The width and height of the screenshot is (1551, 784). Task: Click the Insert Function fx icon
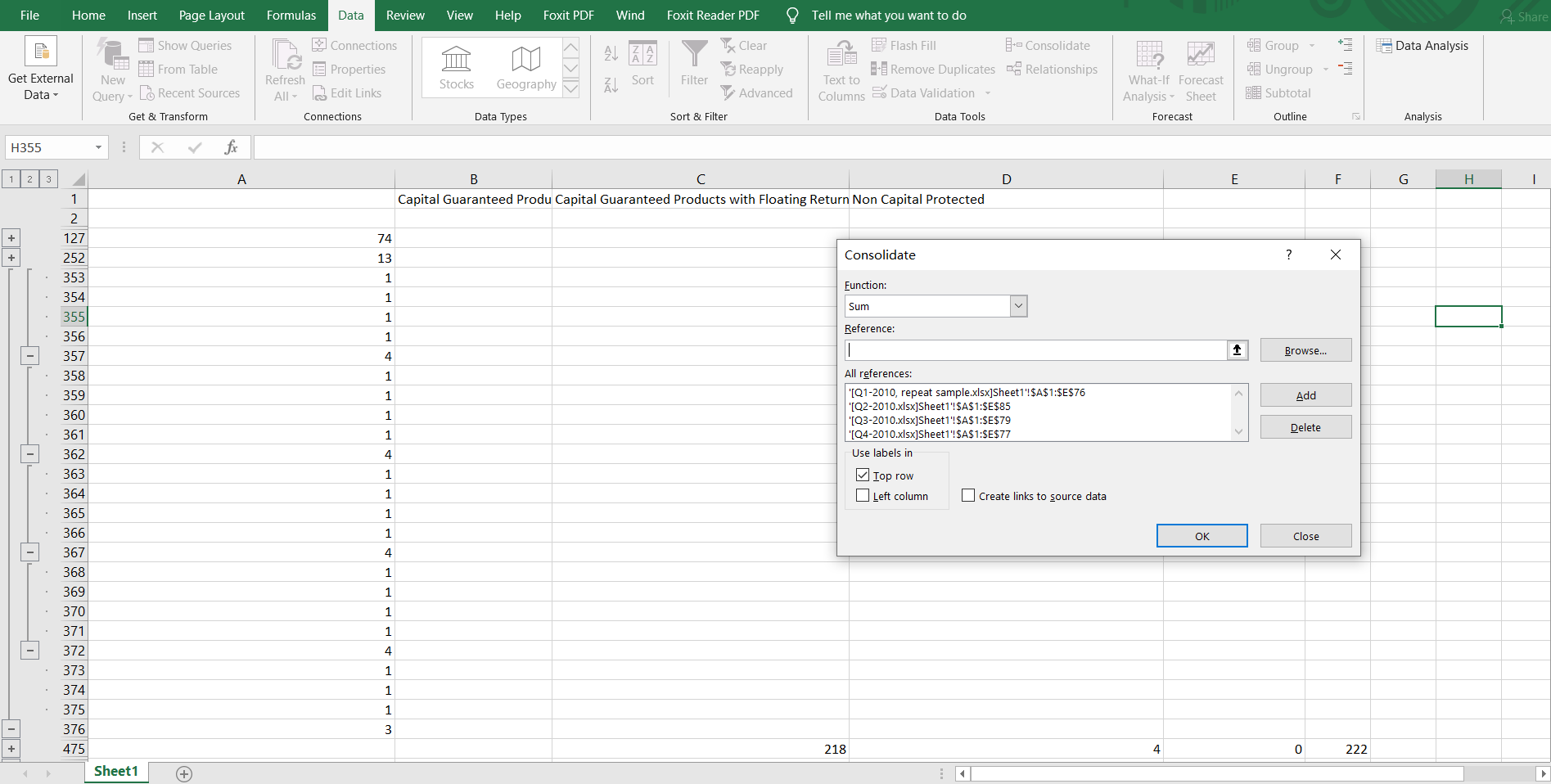click(x=232, y=147)
